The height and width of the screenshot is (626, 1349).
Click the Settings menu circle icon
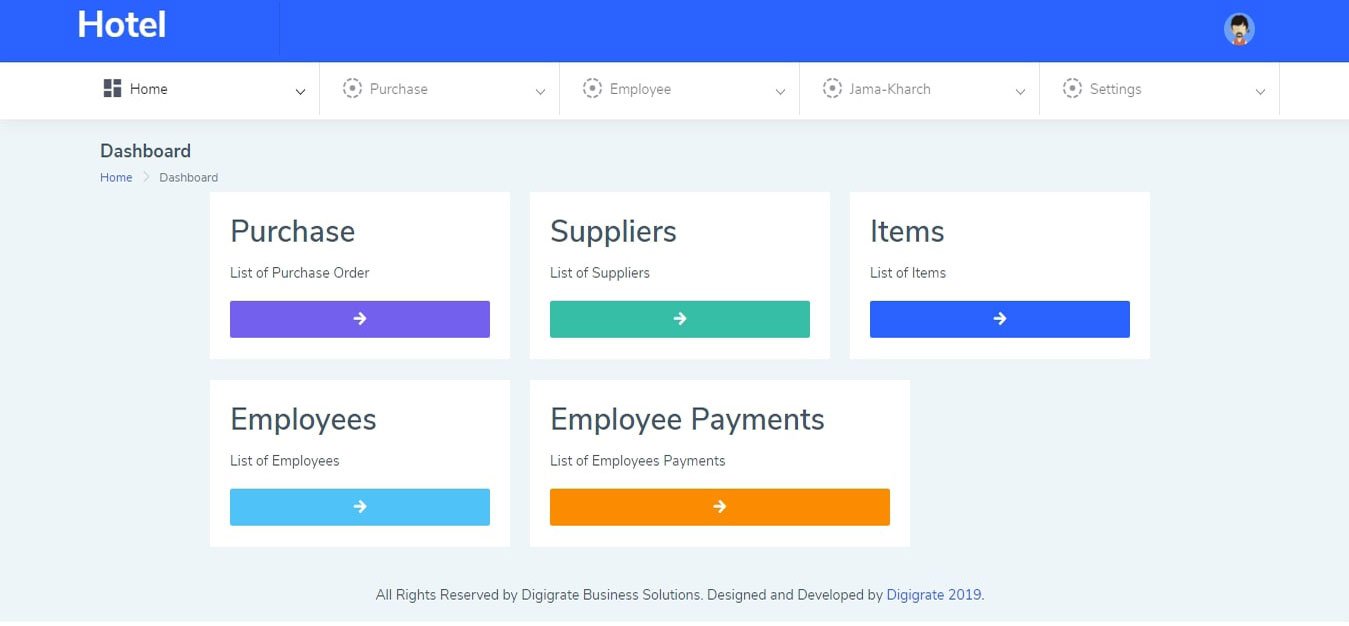[x=1072, y=89]
